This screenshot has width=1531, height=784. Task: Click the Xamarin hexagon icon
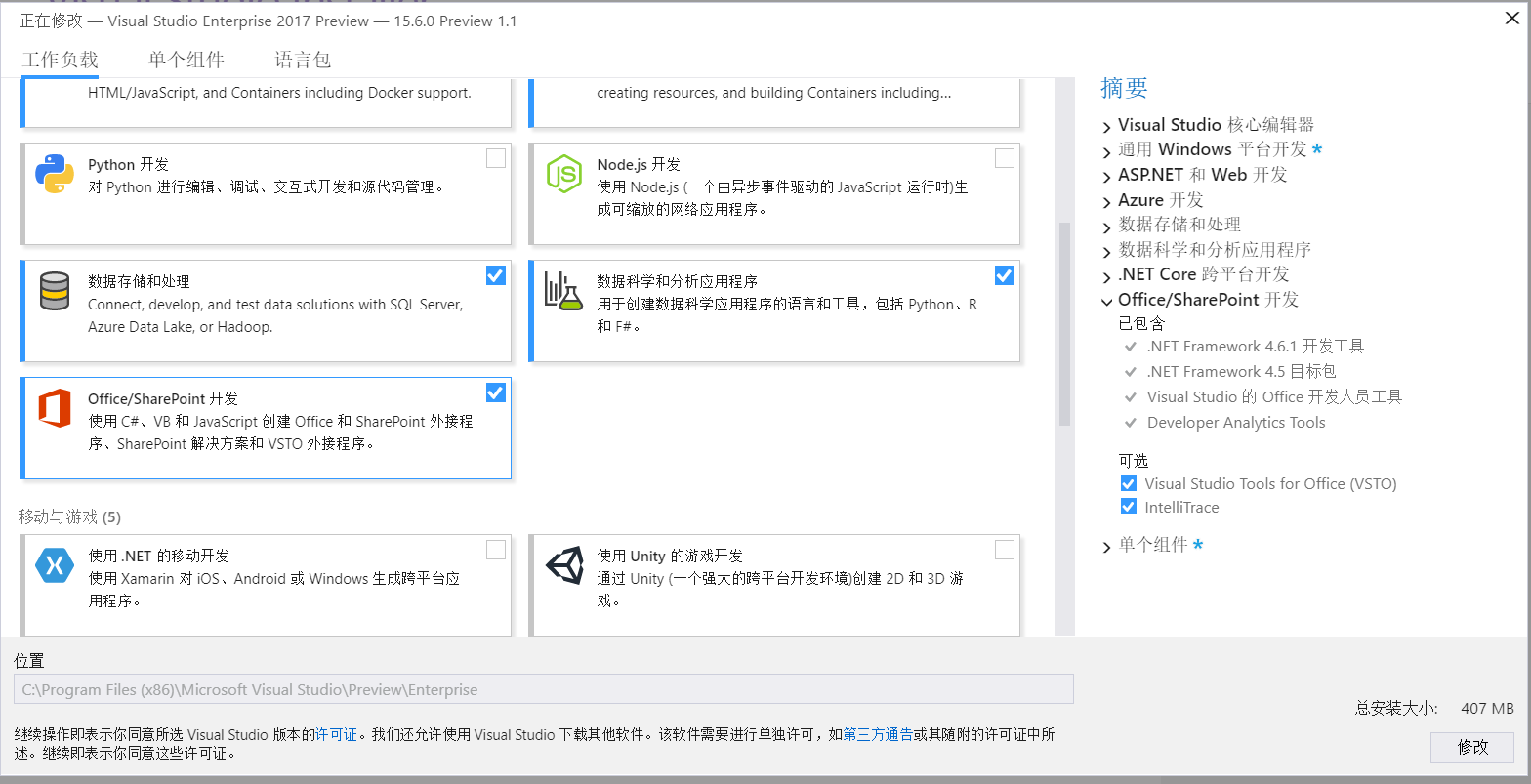point(55,565)
